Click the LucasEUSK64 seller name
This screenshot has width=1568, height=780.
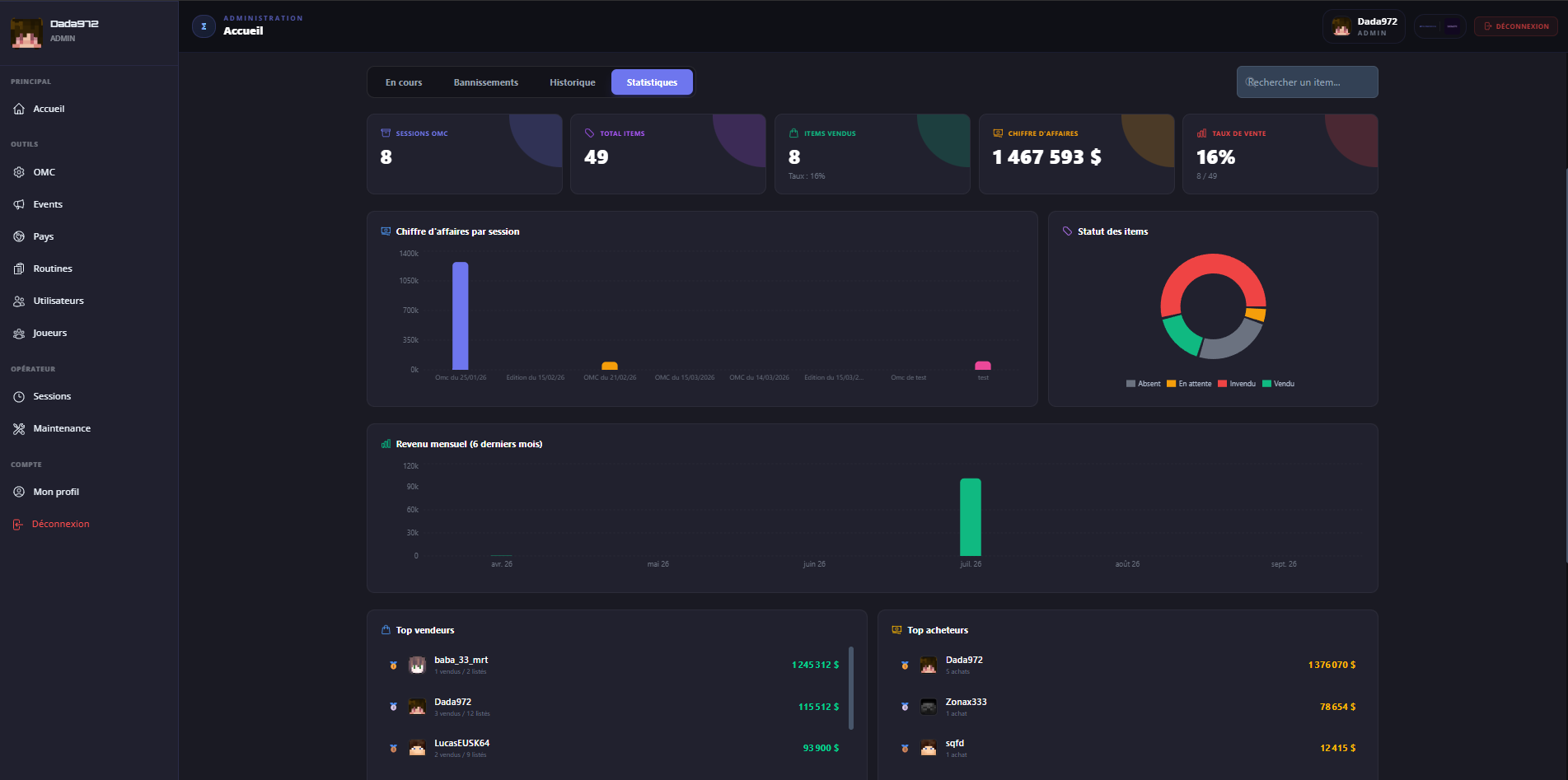[x=461, y=743]
